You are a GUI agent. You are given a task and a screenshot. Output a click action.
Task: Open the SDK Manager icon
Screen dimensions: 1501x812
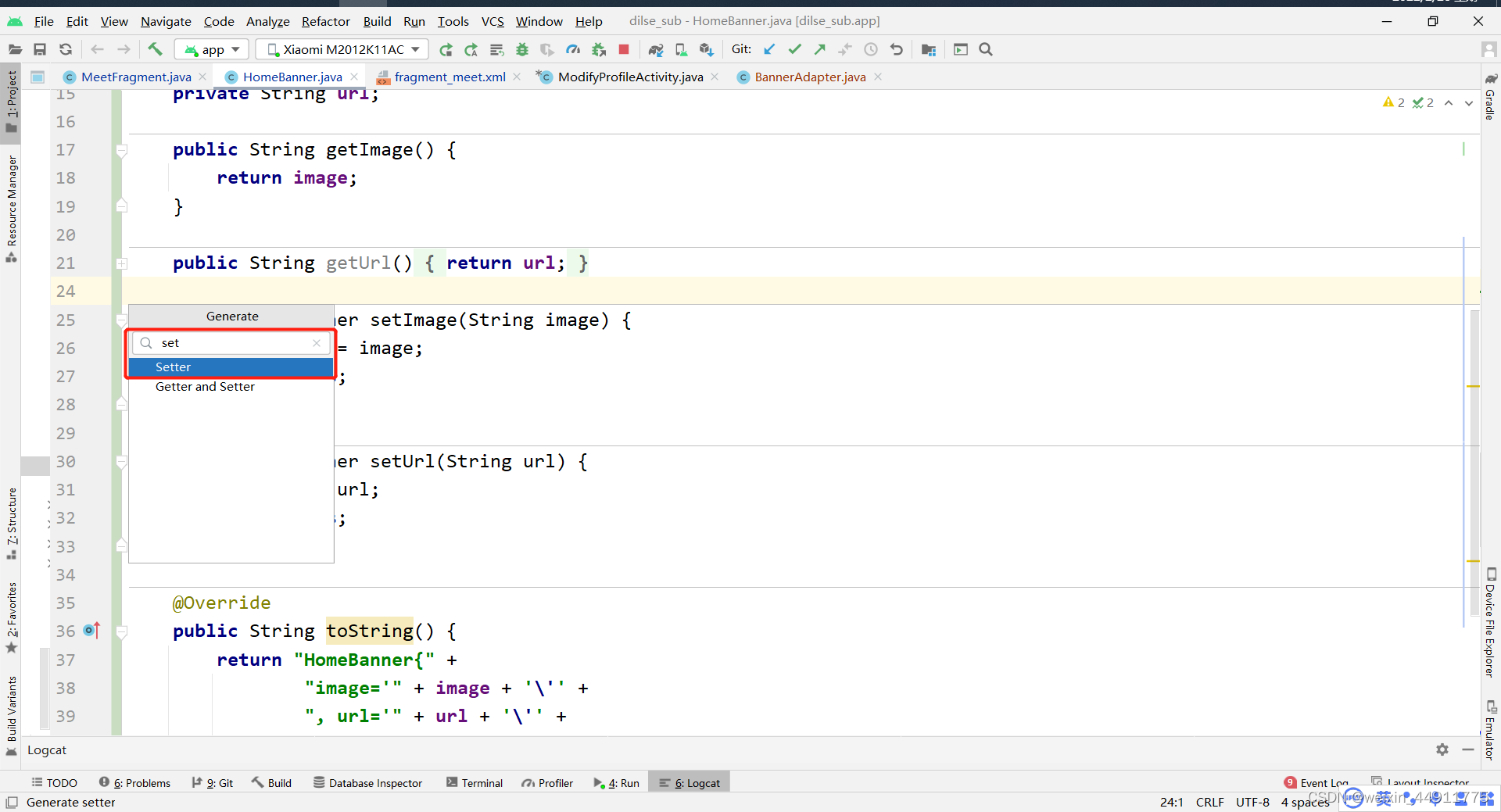pyautogui.click(x=707, y=49)
